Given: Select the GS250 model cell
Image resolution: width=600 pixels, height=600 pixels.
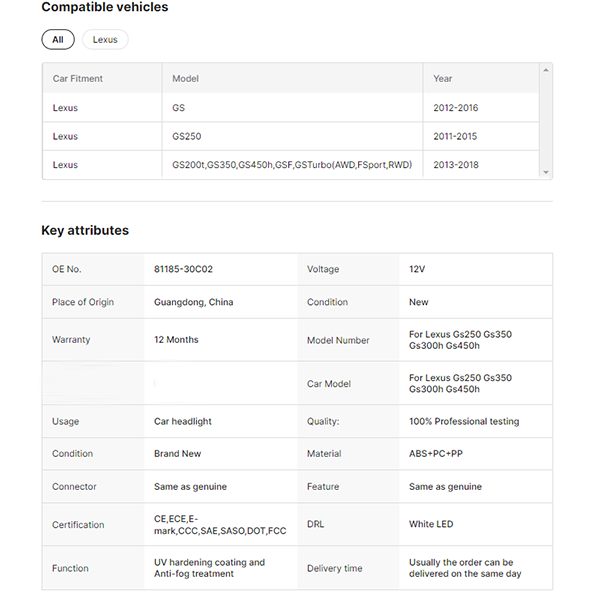Looking at the screenshot, I should (187, 136).
